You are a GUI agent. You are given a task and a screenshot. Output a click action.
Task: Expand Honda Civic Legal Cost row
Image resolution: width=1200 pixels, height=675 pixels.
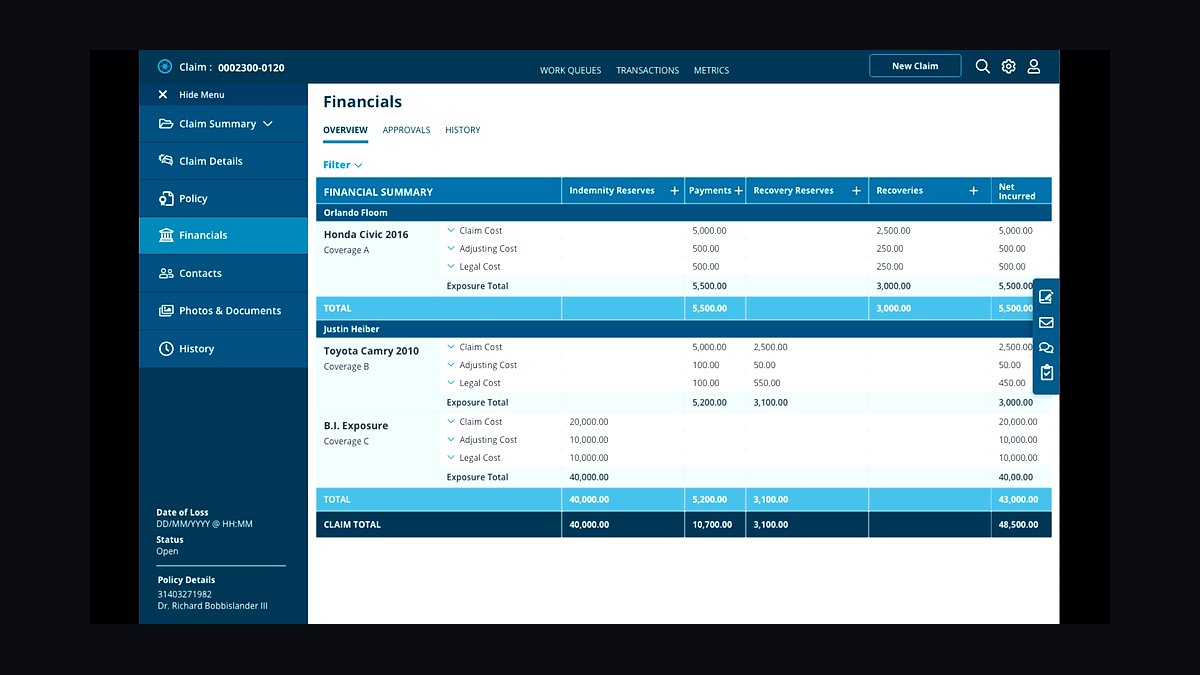451,267
